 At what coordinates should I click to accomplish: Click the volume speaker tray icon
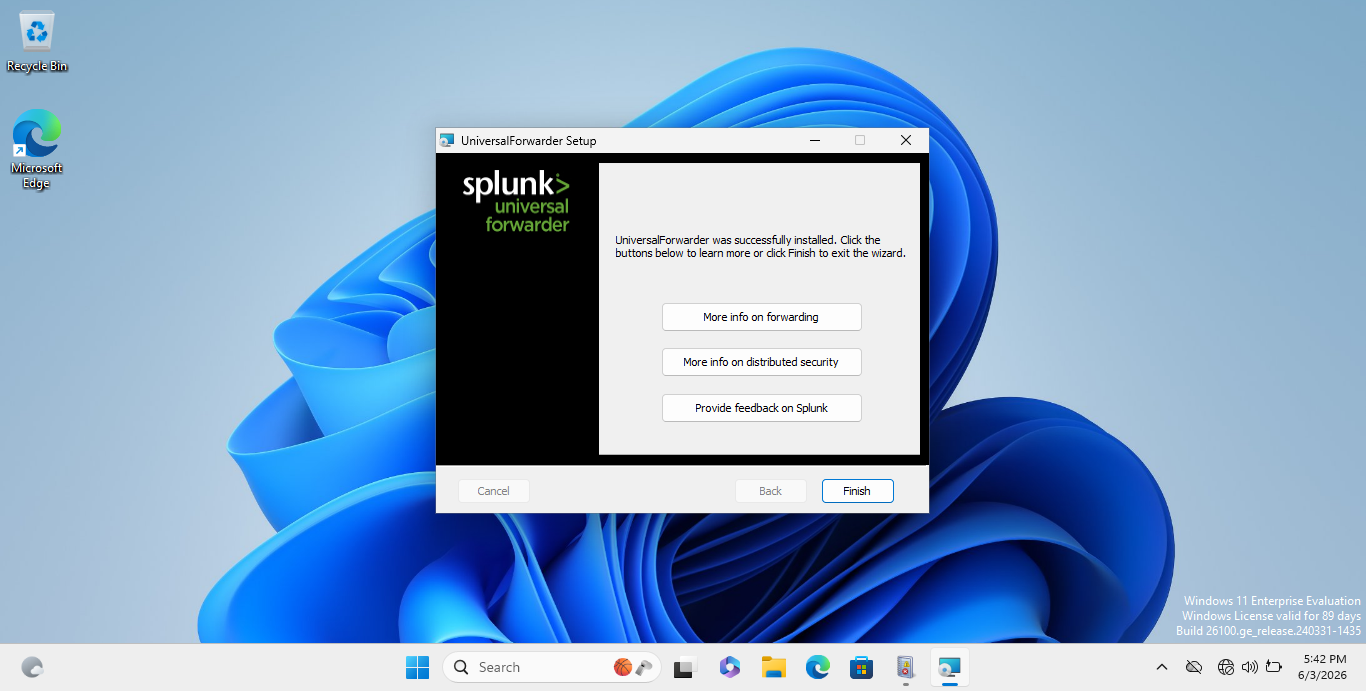1249,667
